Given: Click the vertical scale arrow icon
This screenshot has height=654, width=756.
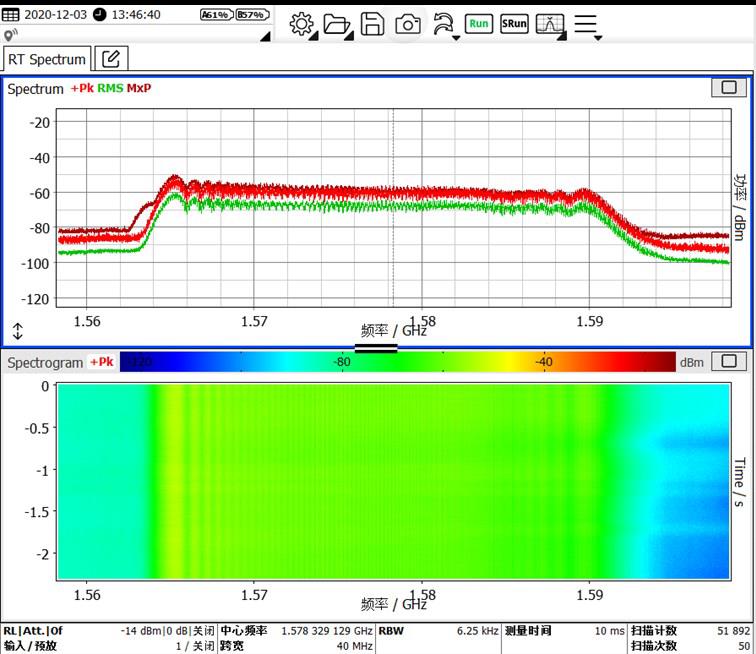Looking at the screenshot, I should 17,331.
